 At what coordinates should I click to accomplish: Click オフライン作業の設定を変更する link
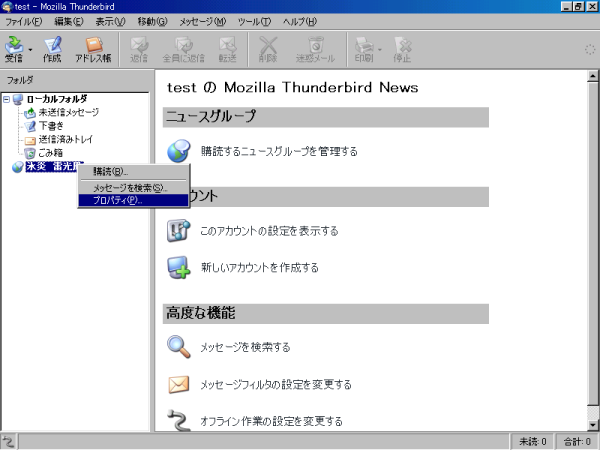[x=271, y=421]
